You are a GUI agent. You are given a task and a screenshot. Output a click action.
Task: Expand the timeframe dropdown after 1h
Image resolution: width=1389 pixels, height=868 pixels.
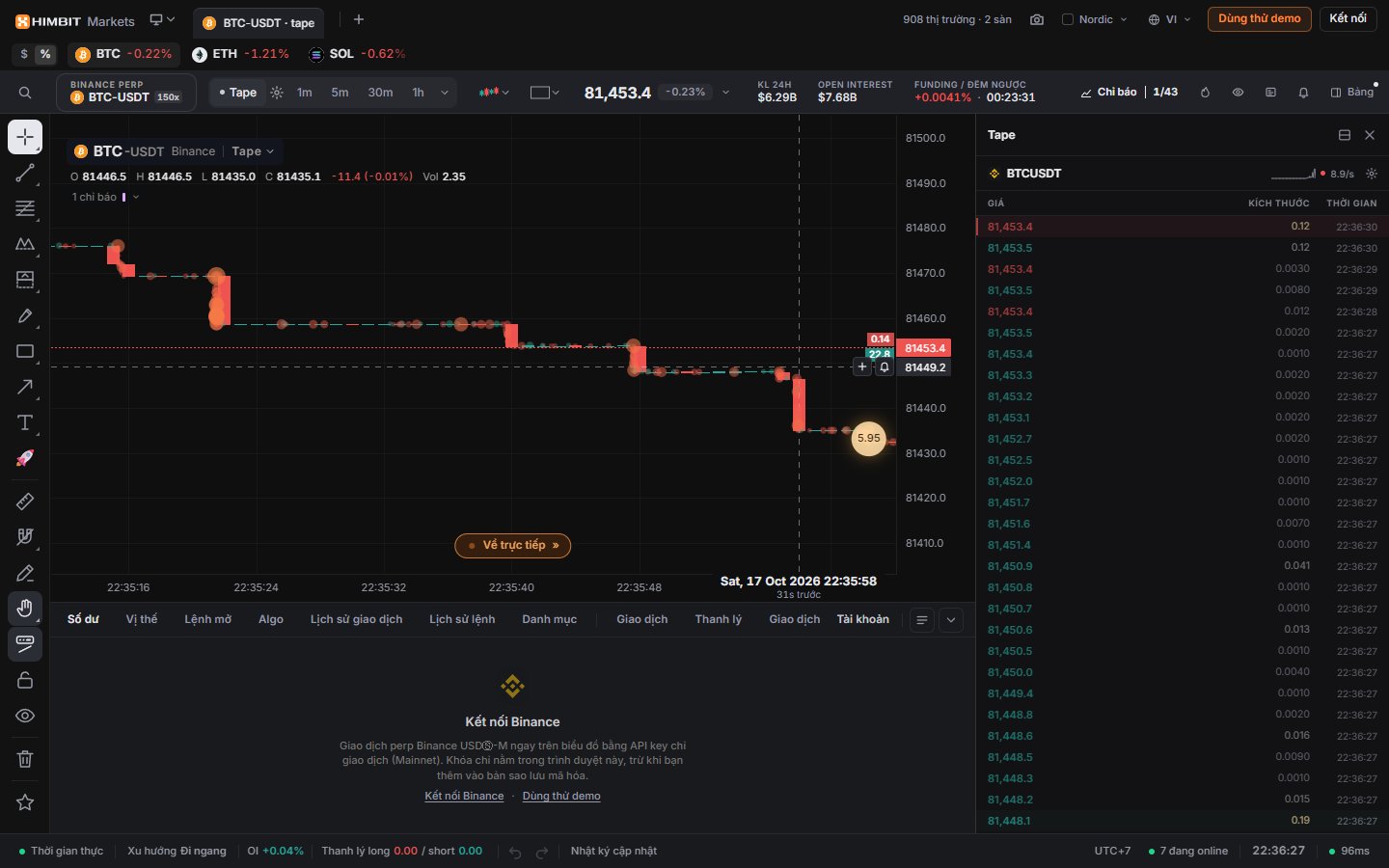click(x=445, y=93)
